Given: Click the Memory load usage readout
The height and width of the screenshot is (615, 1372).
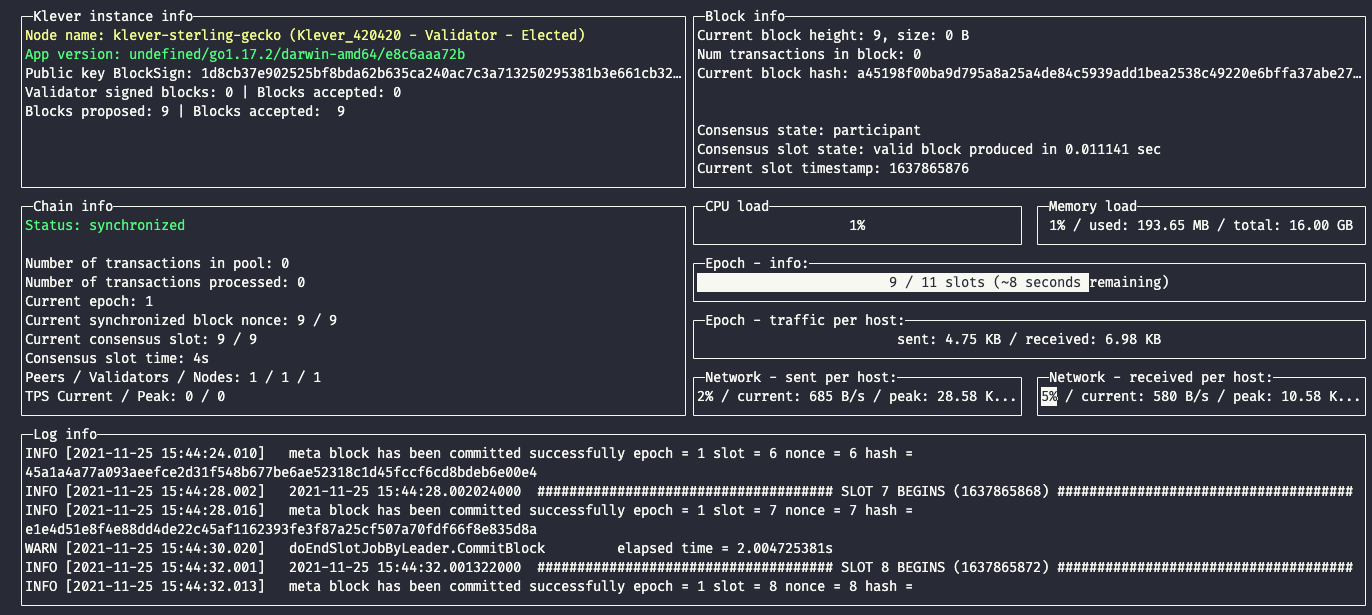Looking at the screenshot, I should tap(1201, 226).
